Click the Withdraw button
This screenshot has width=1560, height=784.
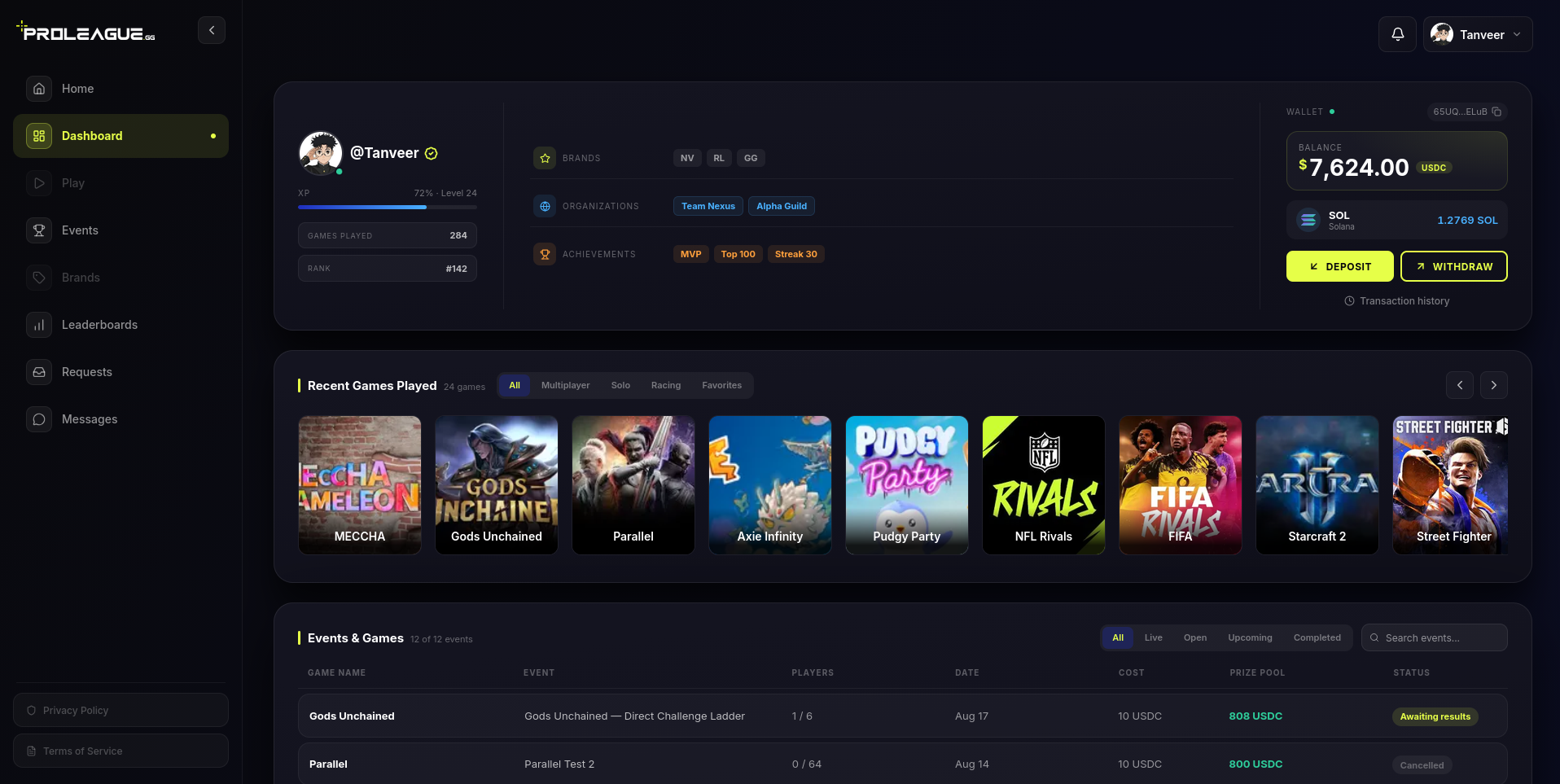1454,266
